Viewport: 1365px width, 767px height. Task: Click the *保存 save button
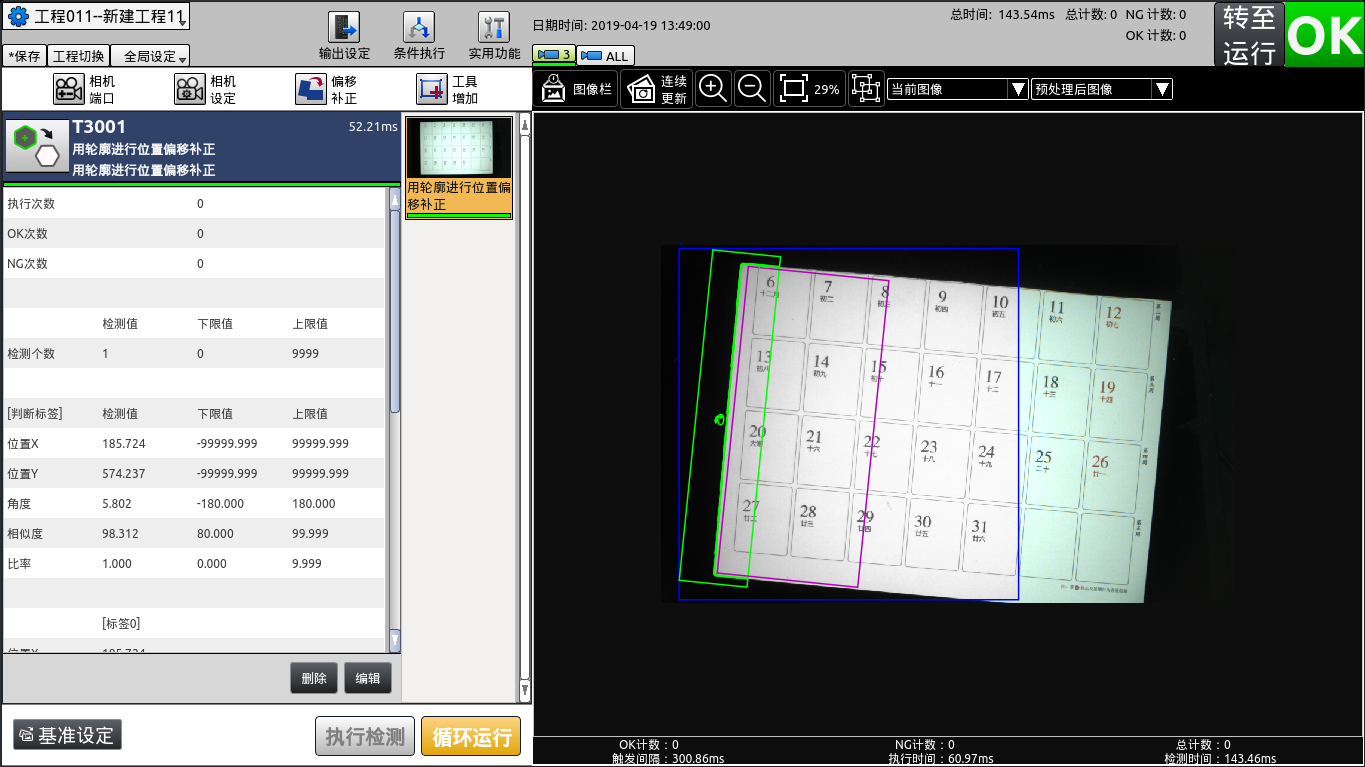[24, 57]
